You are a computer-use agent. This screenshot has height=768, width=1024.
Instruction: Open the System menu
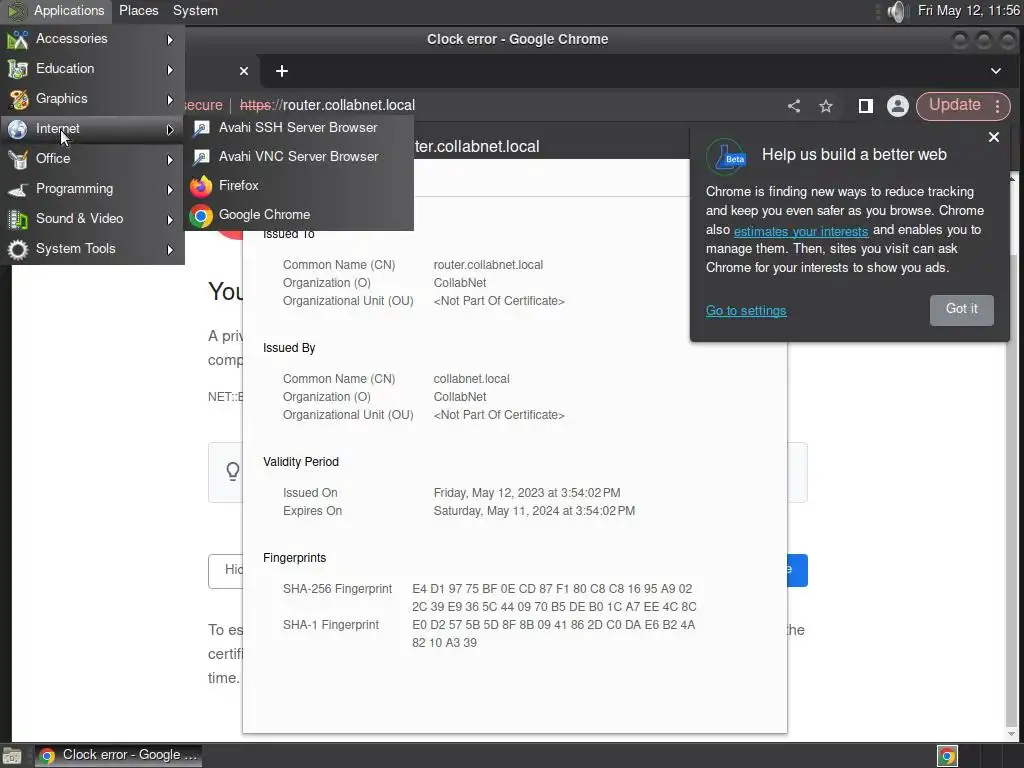195,11
